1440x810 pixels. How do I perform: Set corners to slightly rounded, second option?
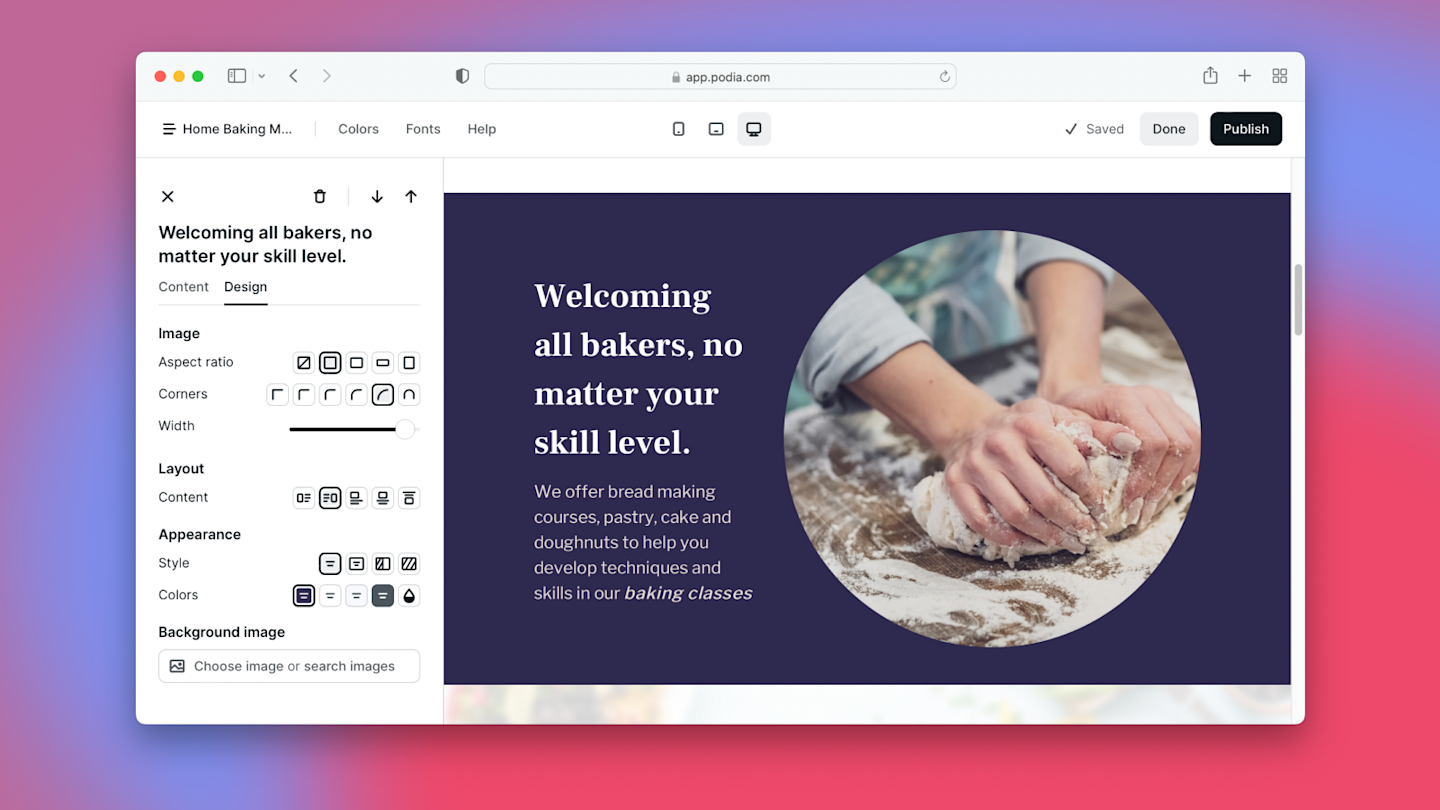[x=304, y=395]
